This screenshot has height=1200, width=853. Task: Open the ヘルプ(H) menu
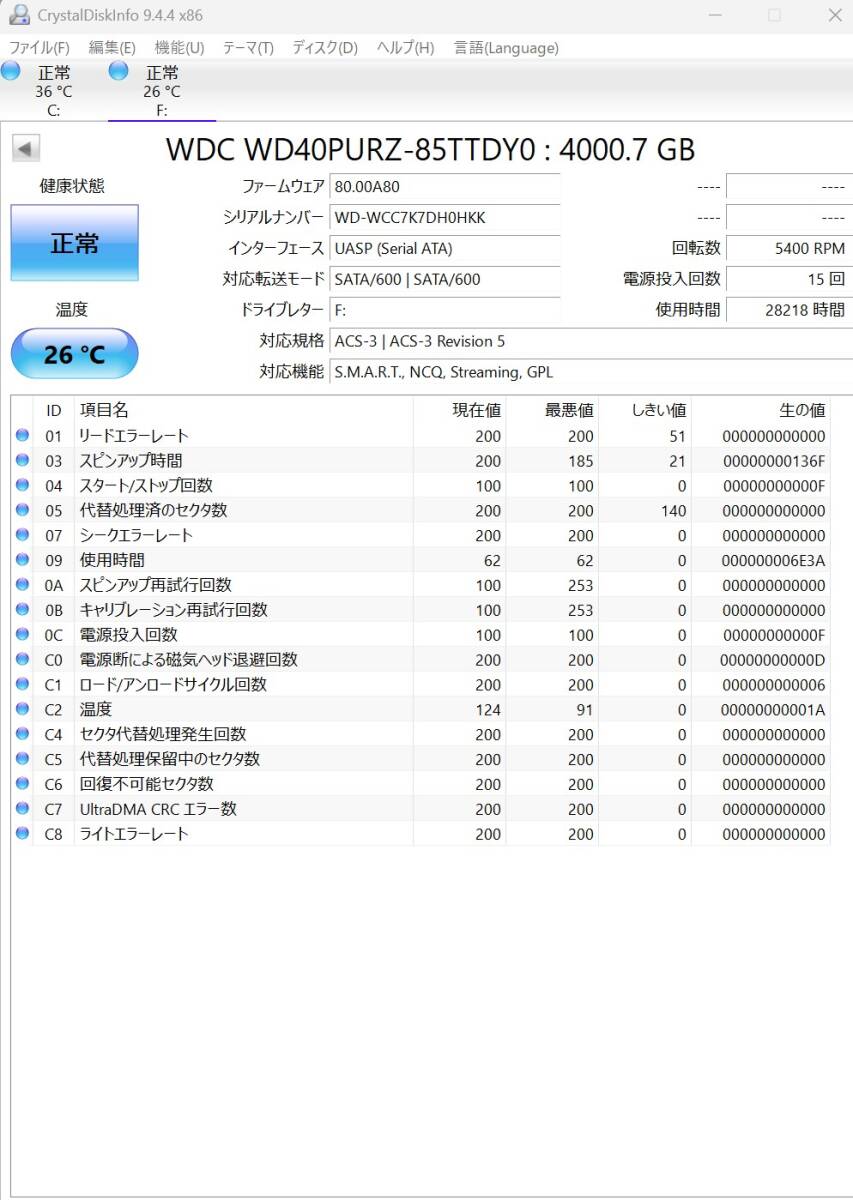point(405,47)
